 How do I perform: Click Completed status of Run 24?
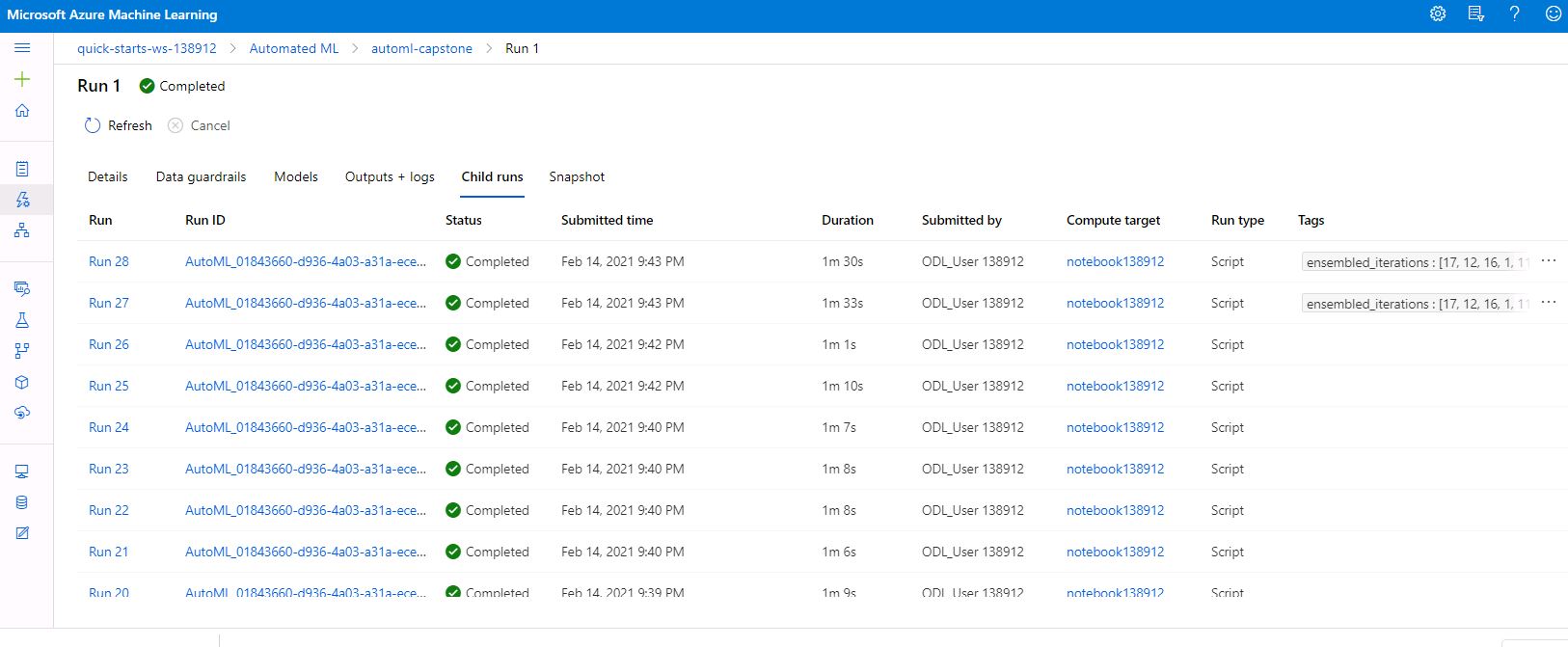click(x=487, y=427)
